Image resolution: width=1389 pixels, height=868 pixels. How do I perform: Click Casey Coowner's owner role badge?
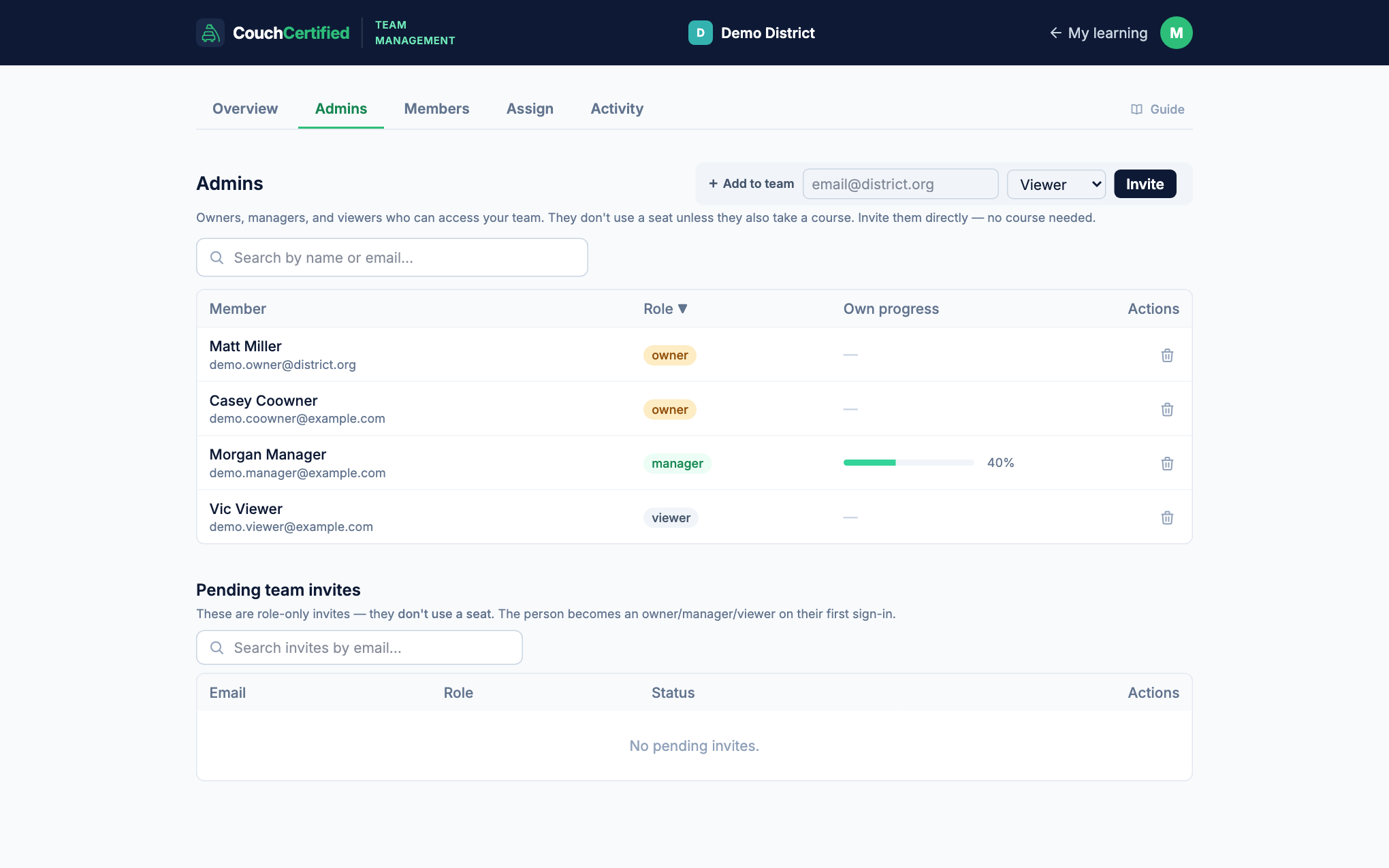click(x=669, y=410)
